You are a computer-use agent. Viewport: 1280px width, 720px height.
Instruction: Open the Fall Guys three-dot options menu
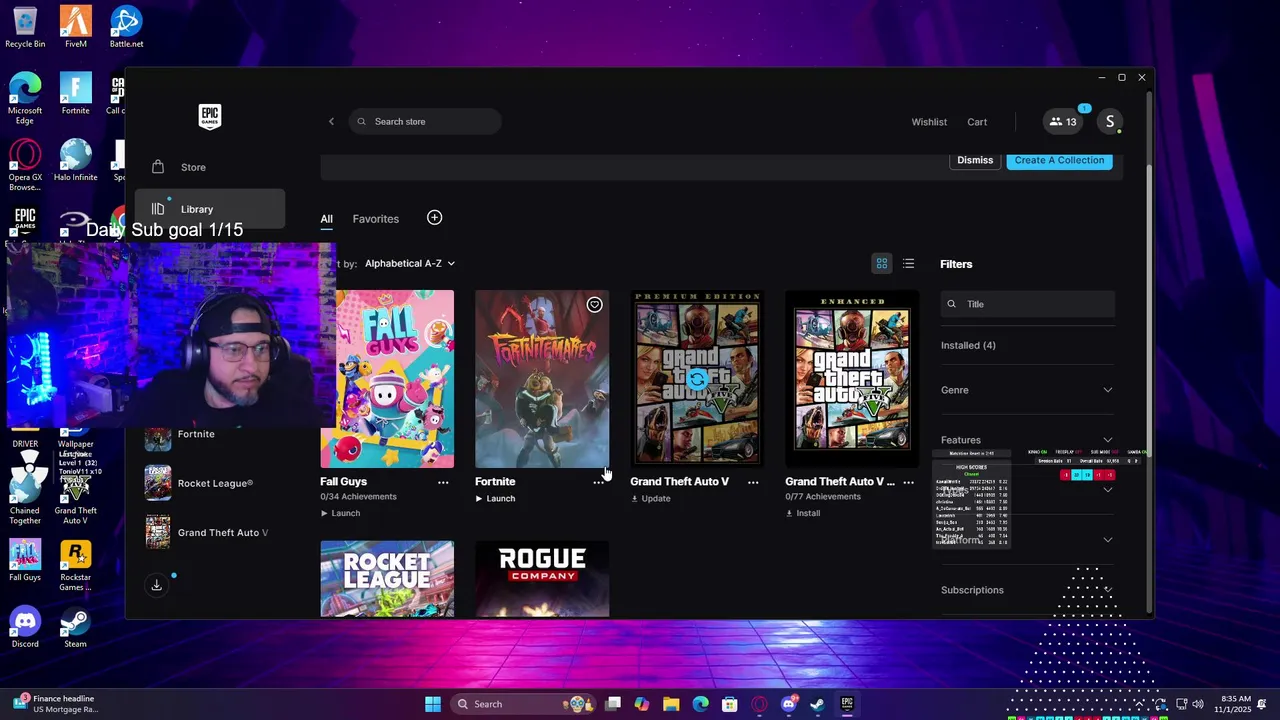[443, 482]
